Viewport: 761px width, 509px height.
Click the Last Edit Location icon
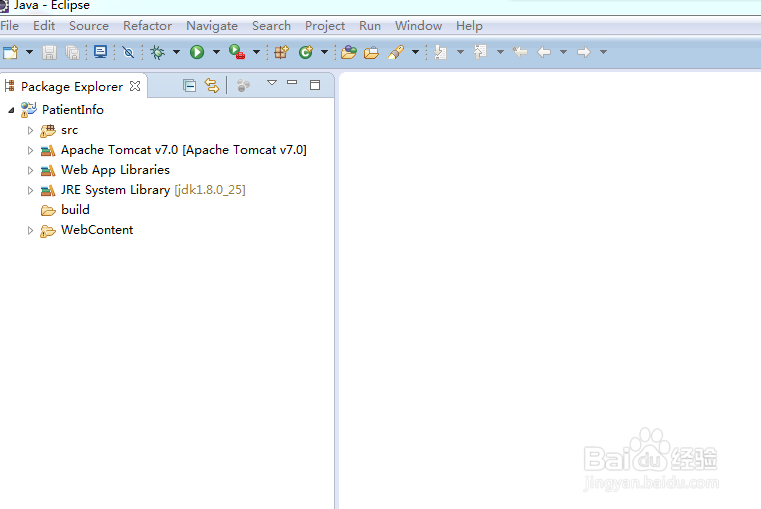[520, 52]
